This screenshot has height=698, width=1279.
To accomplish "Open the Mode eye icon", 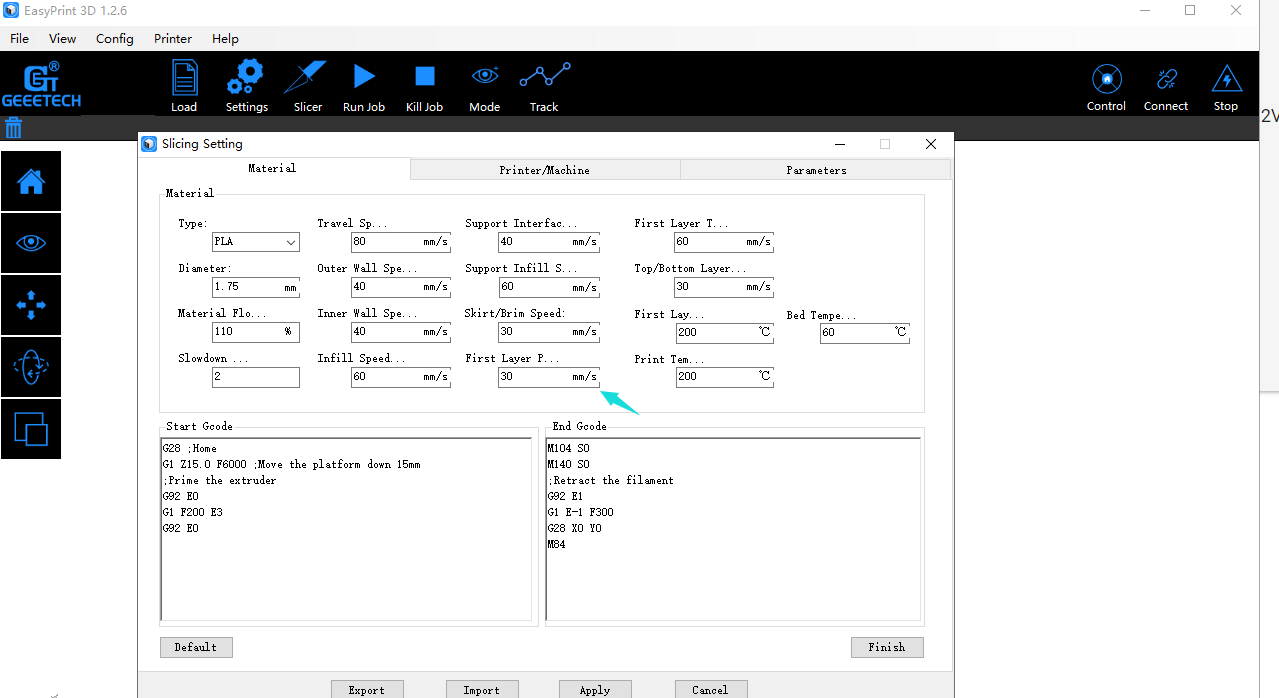I will coord(485,75).
